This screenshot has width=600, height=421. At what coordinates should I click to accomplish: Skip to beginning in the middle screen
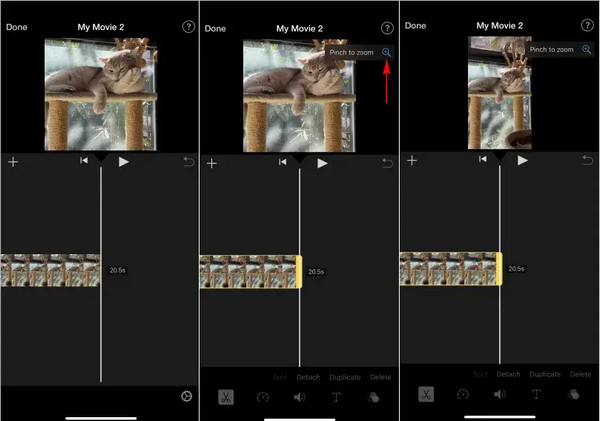click(x=282, y=162)
